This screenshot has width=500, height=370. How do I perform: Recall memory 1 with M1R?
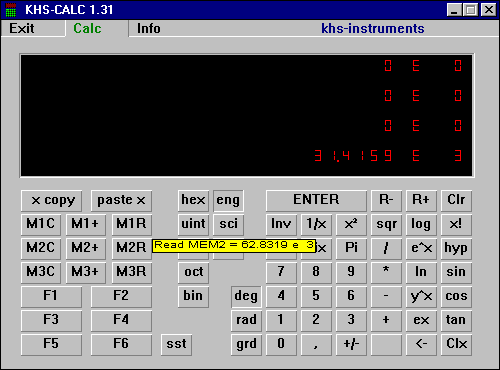pyautogui.click(x=132, y=224)
